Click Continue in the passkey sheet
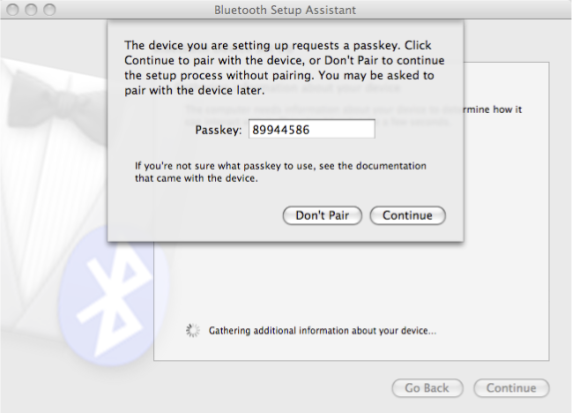The image size is (572, 413). click(x=407, y=215)
